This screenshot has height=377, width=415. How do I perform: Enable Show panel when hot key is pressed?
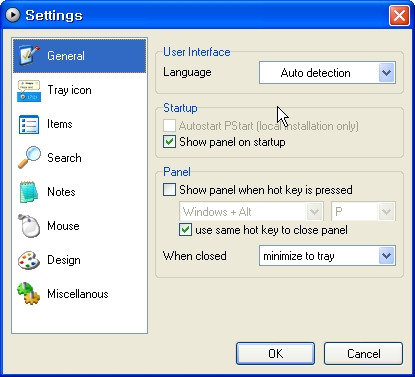click(x=169, y=190)
